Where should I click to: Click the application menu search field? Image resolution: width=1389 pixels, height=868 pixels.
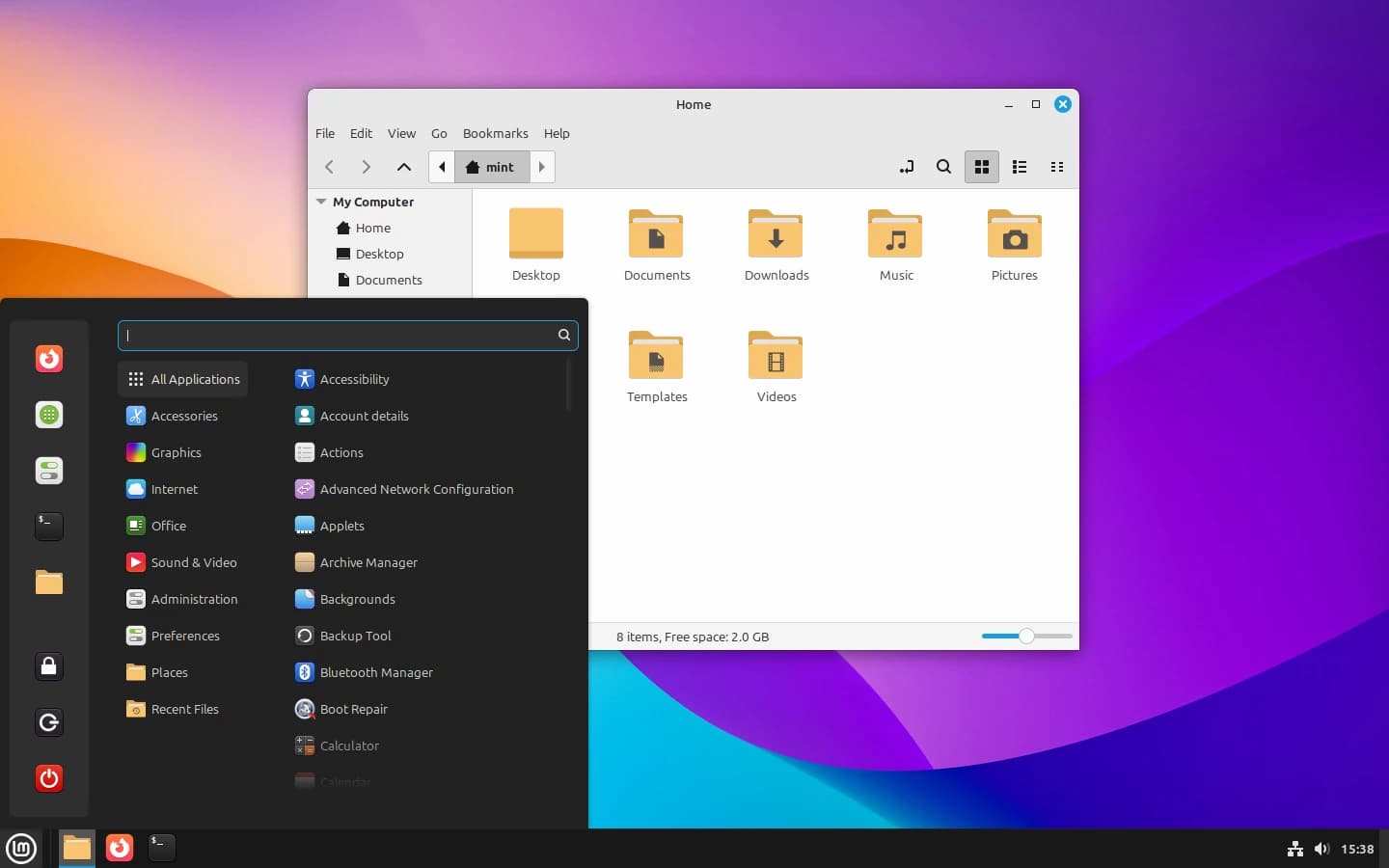[x=338, y=335]
